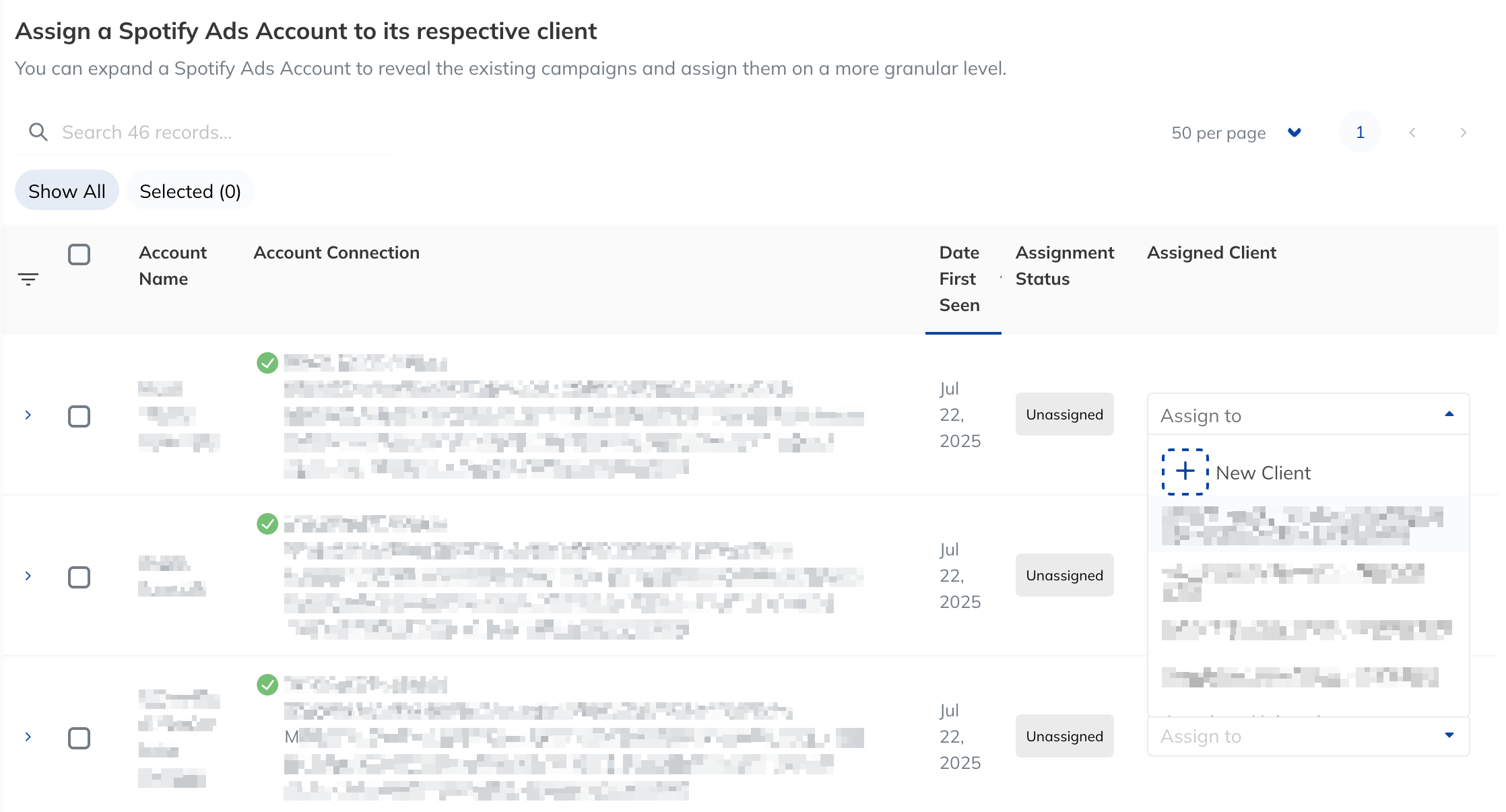Click the search magnifier icon
The width and height of the screenshot is (1506, 812).
click(x=38, y=132)
